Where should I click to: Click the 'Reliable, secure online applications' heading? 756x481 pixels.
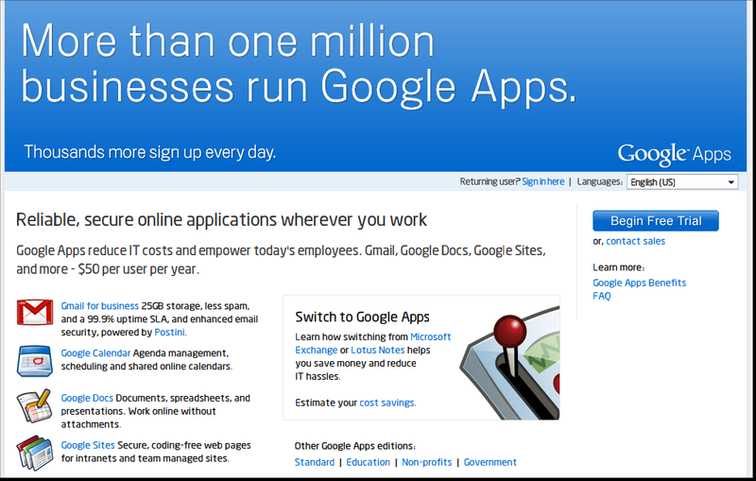click(x=221, y=220)
